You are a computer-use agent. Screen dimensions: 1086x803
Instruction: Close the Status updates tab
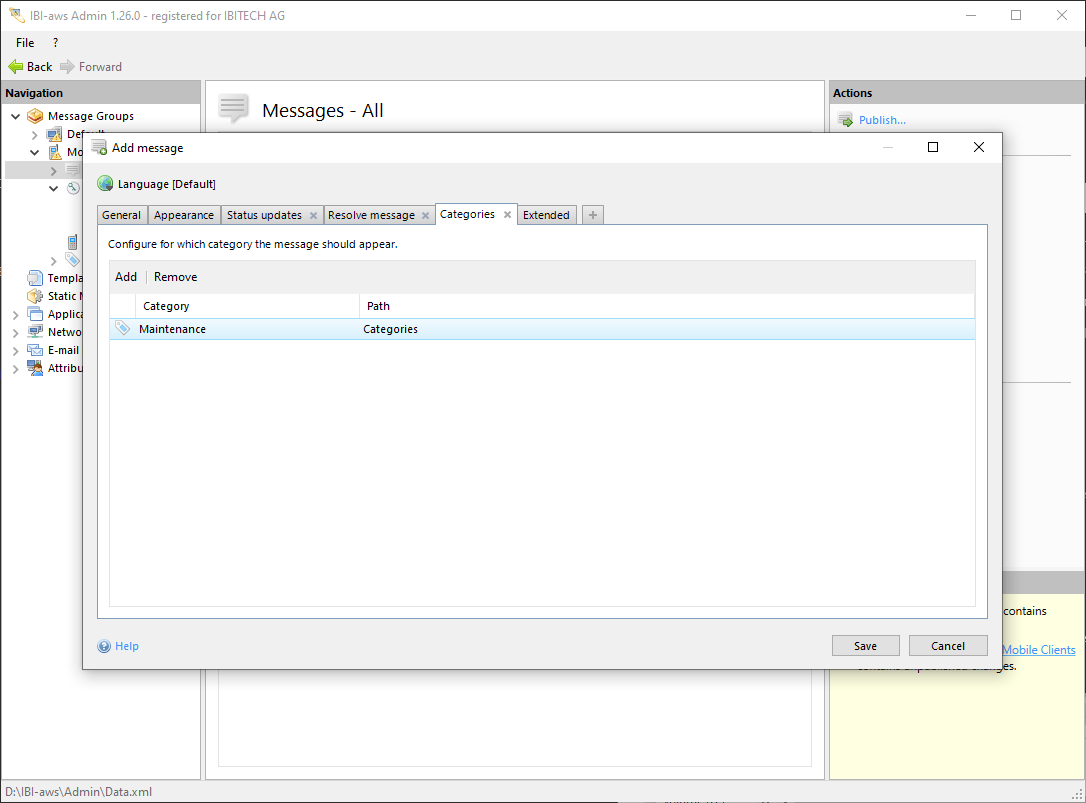coord(313,215)
